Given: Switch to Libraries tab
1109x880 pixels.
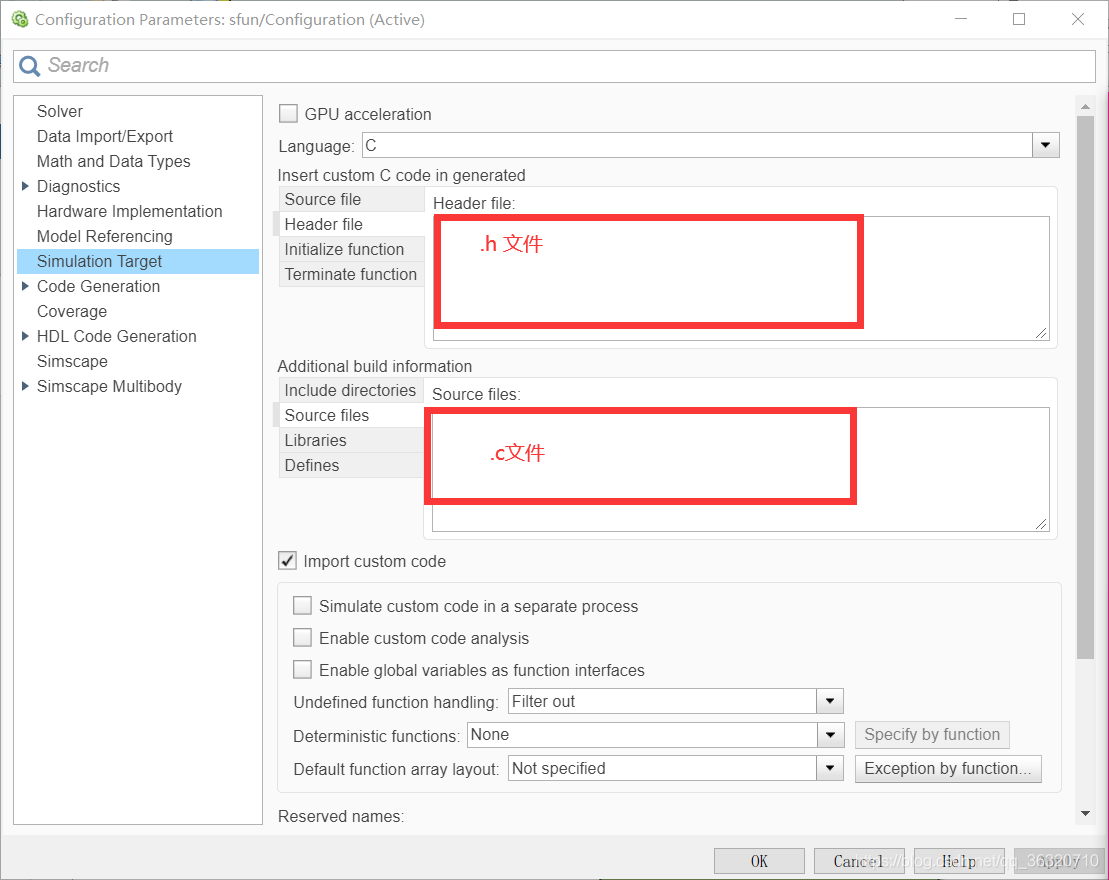Looking at the screenshot, I should [352, 440].
